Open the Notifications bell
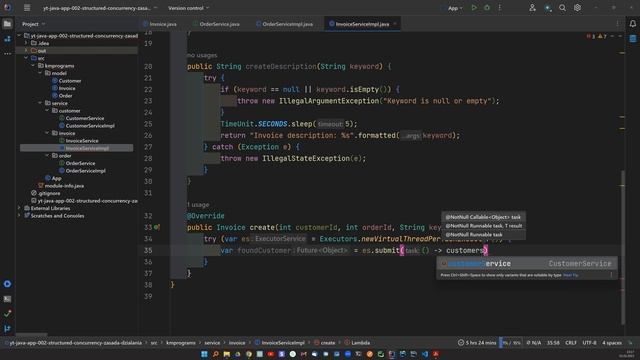Image resolution: width=640 pixels, height=360 pixels. (x=633, y=24)
